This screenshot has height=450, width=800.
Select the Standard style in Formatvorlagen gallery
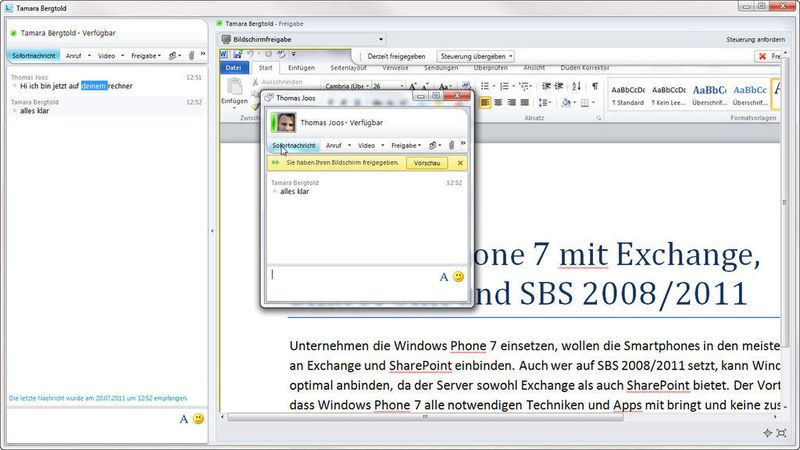pyautogui.click(x=628, y=95)
